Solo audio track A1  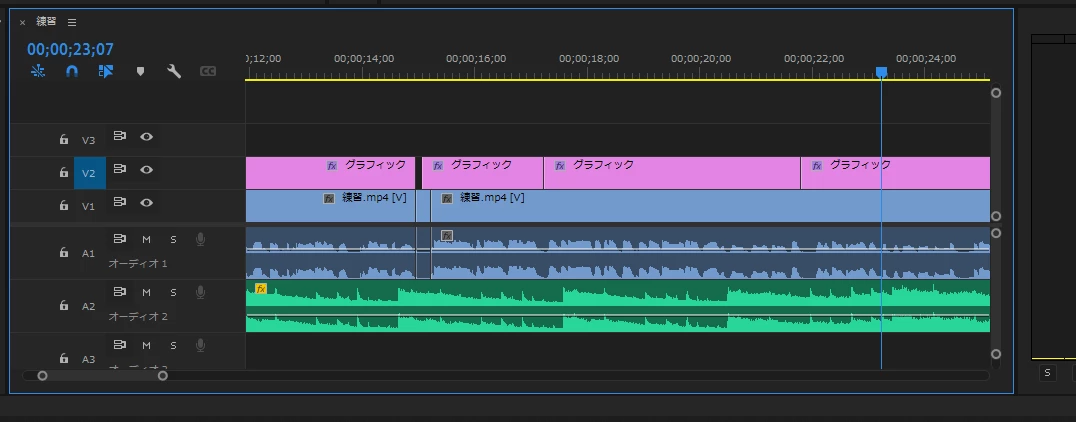(173, 239)
